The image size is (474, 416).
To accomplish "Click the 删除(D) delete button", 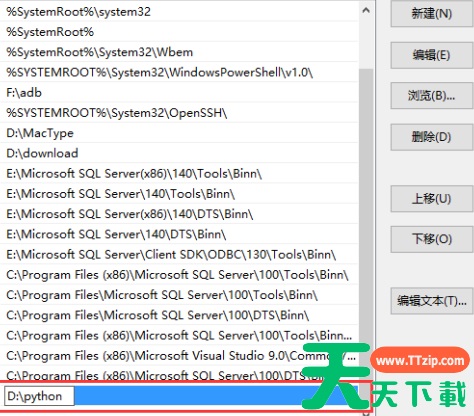I will [432, 137].
